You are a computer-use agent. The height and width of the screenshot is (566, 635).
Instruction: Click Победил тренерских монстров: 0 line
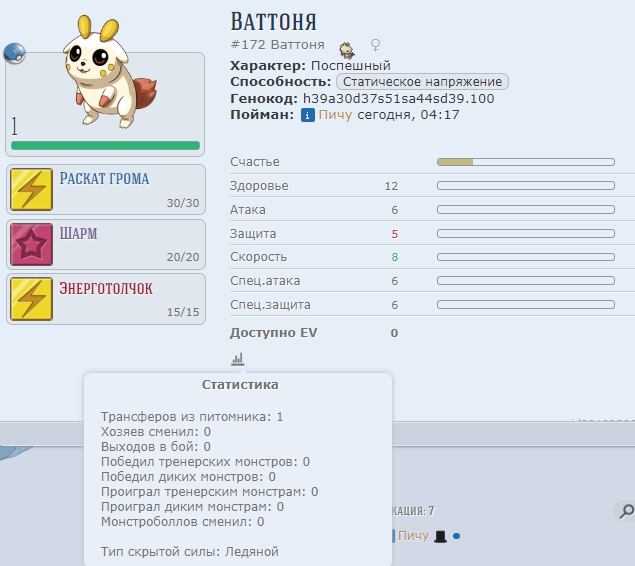(x=205, y=462)
